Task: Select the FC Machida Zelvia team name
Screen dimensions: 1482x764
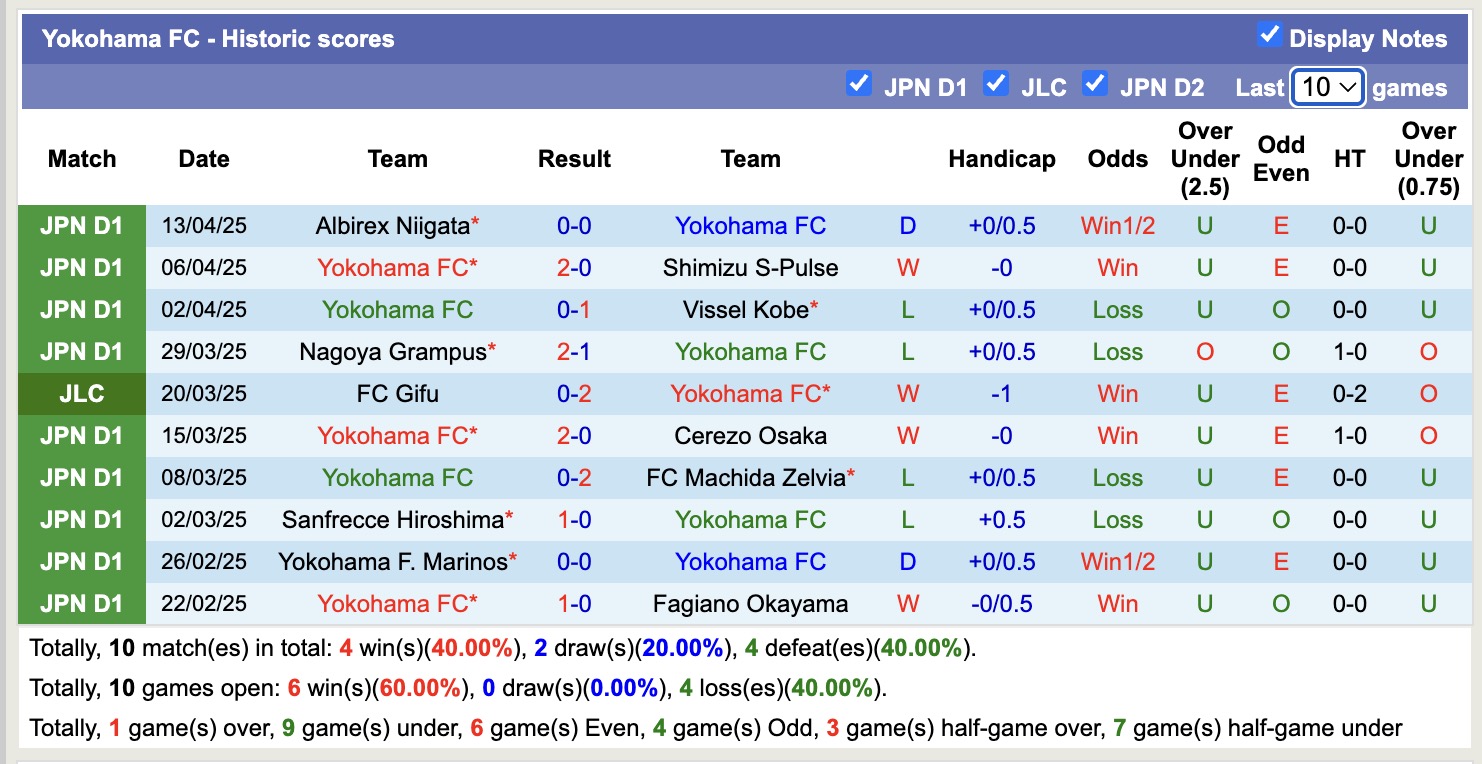Action: 750,477
